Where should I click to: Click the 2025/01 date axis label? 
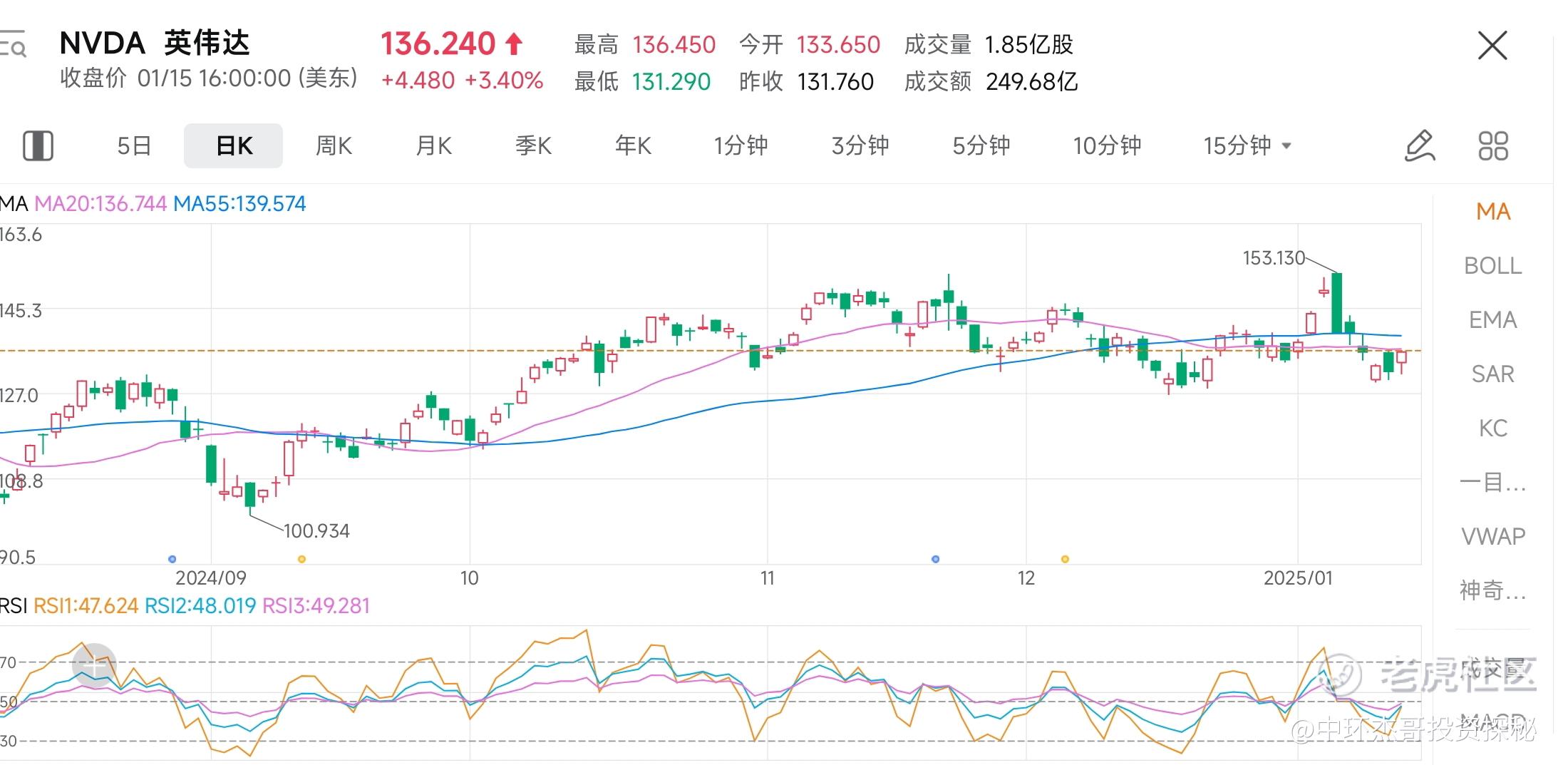point(1298,578)
